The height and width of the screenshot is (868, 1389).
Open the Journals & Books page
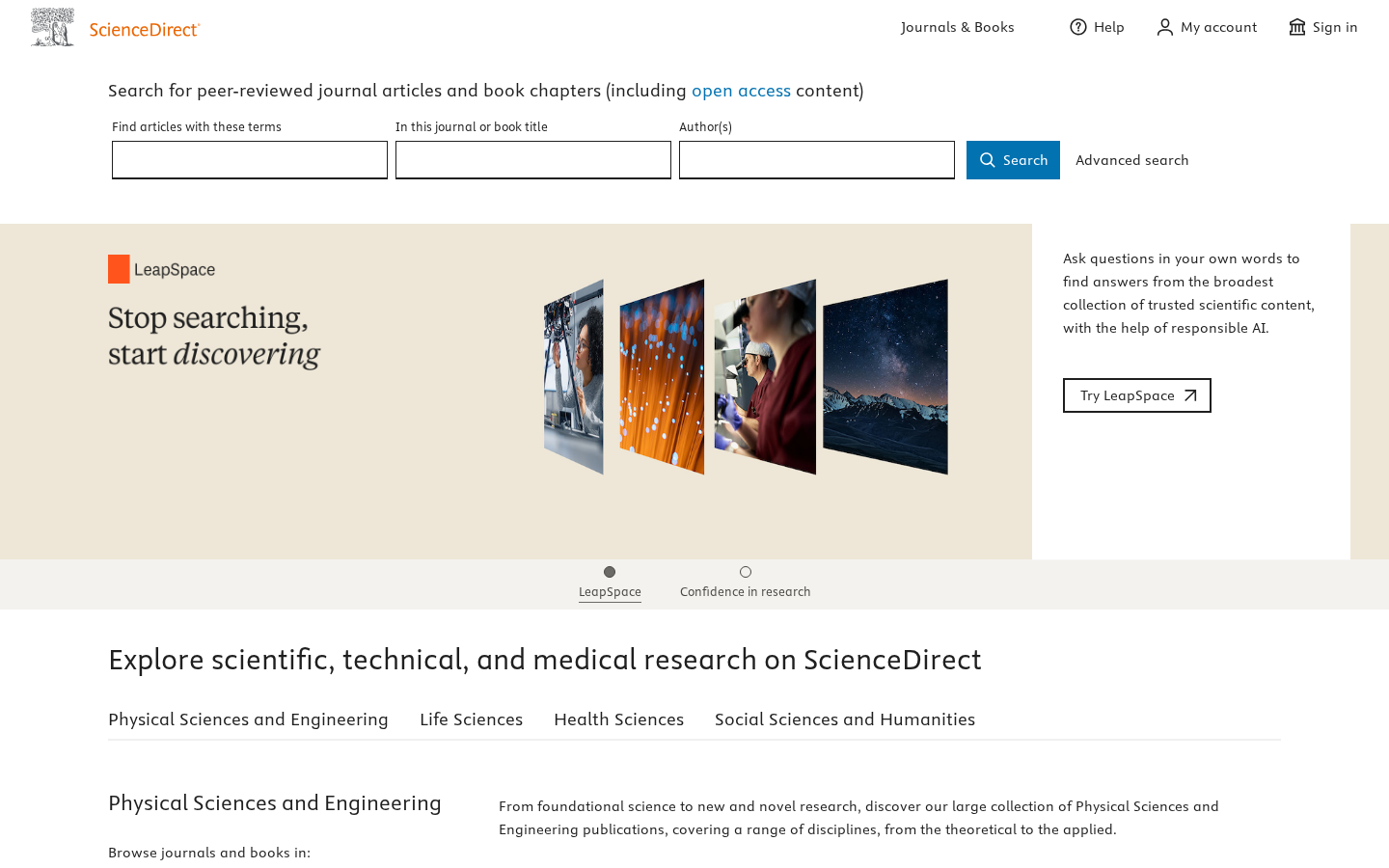[958, 27]
